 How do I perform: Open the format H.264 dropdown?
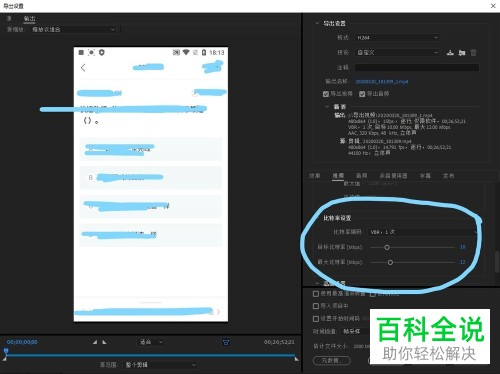click(397, 38)
